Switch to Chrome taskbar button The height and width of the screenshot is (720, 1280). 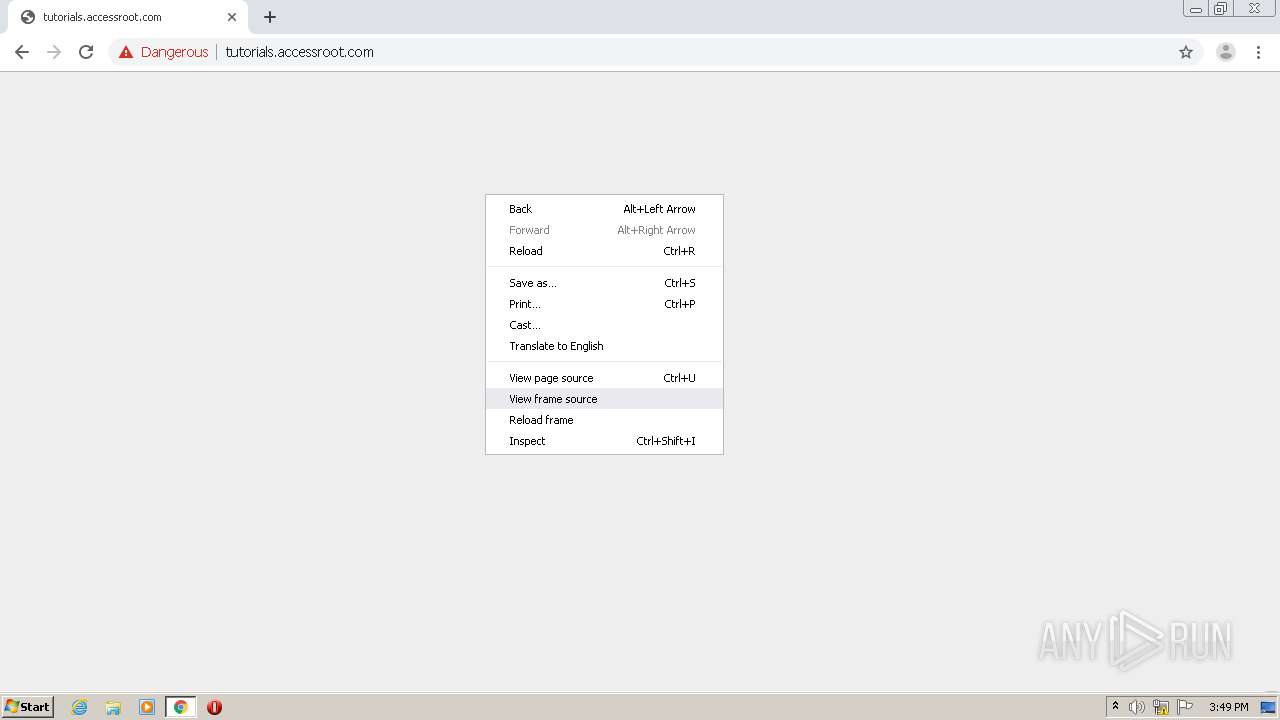click(180, 707)
